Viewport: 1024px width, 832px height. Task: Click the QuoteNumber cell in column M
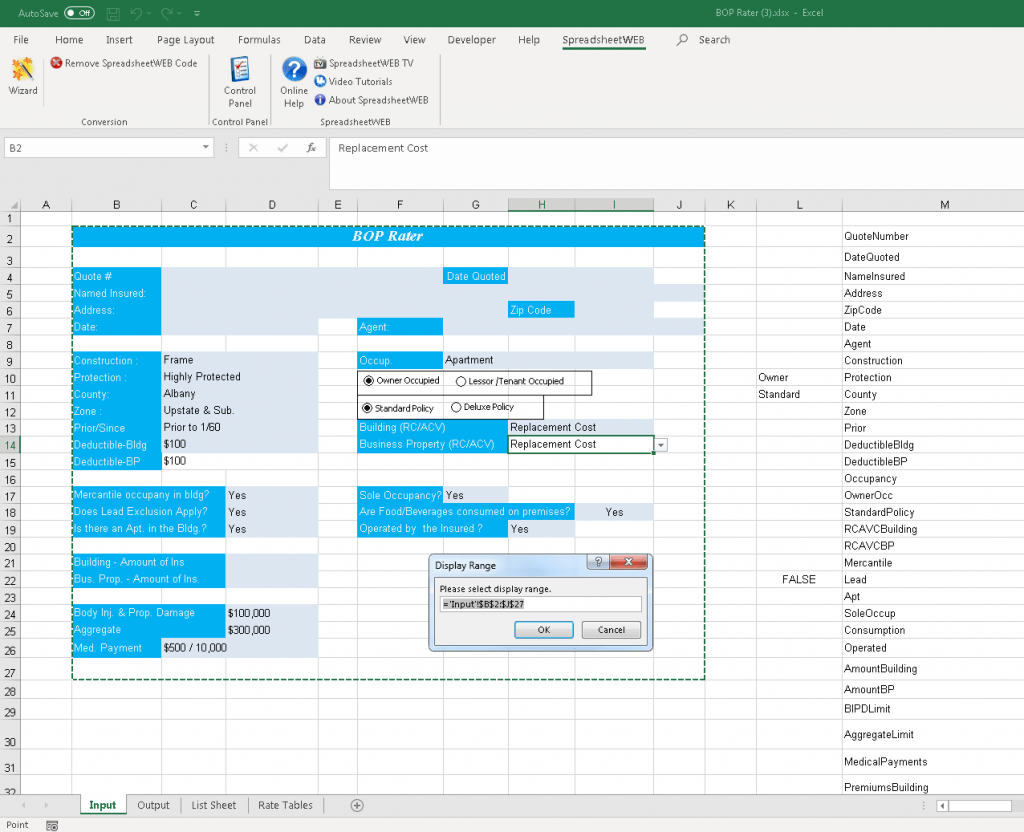(933, 236)
